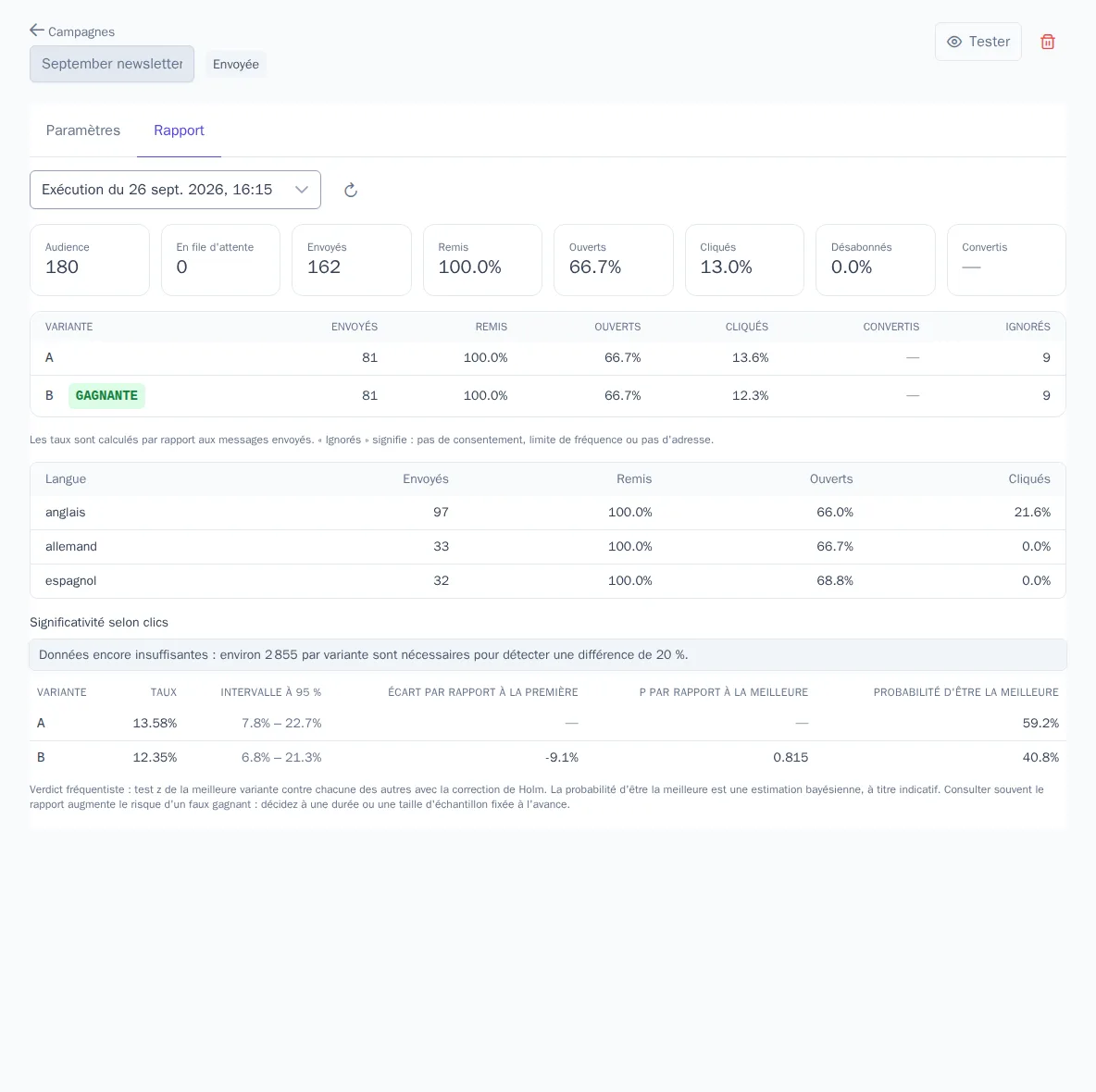Click the PROBABILITÉ D'ÊTRE LA MEILLEURE header
The width and height of the screenshot is (1096, 1092).
(966, 692)
